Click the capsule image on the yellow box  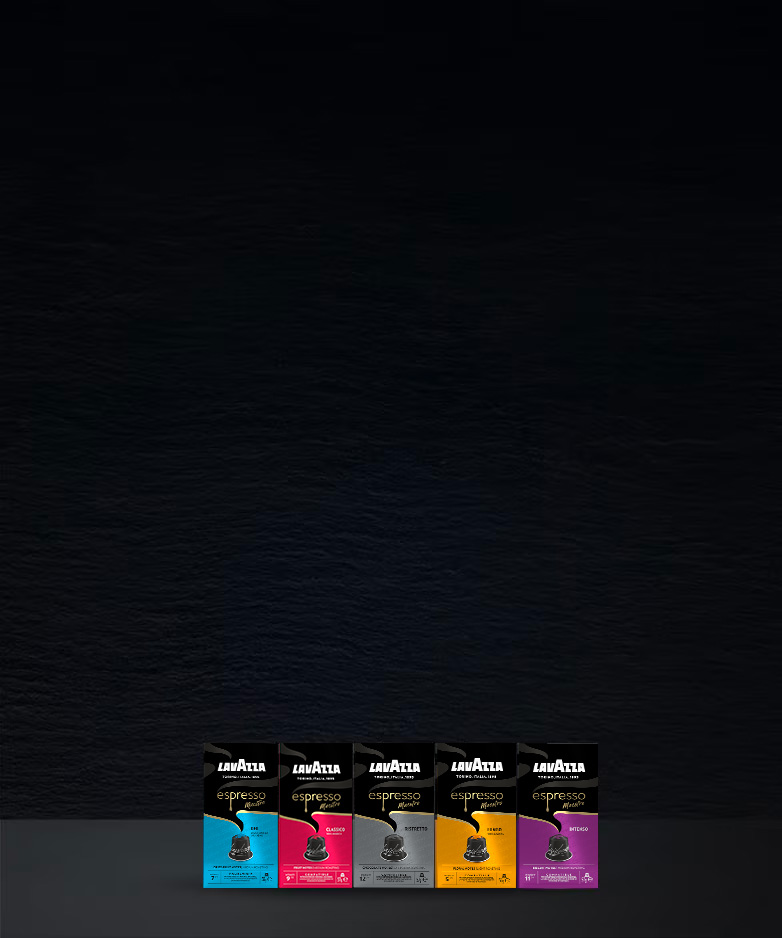click(475, 847)
